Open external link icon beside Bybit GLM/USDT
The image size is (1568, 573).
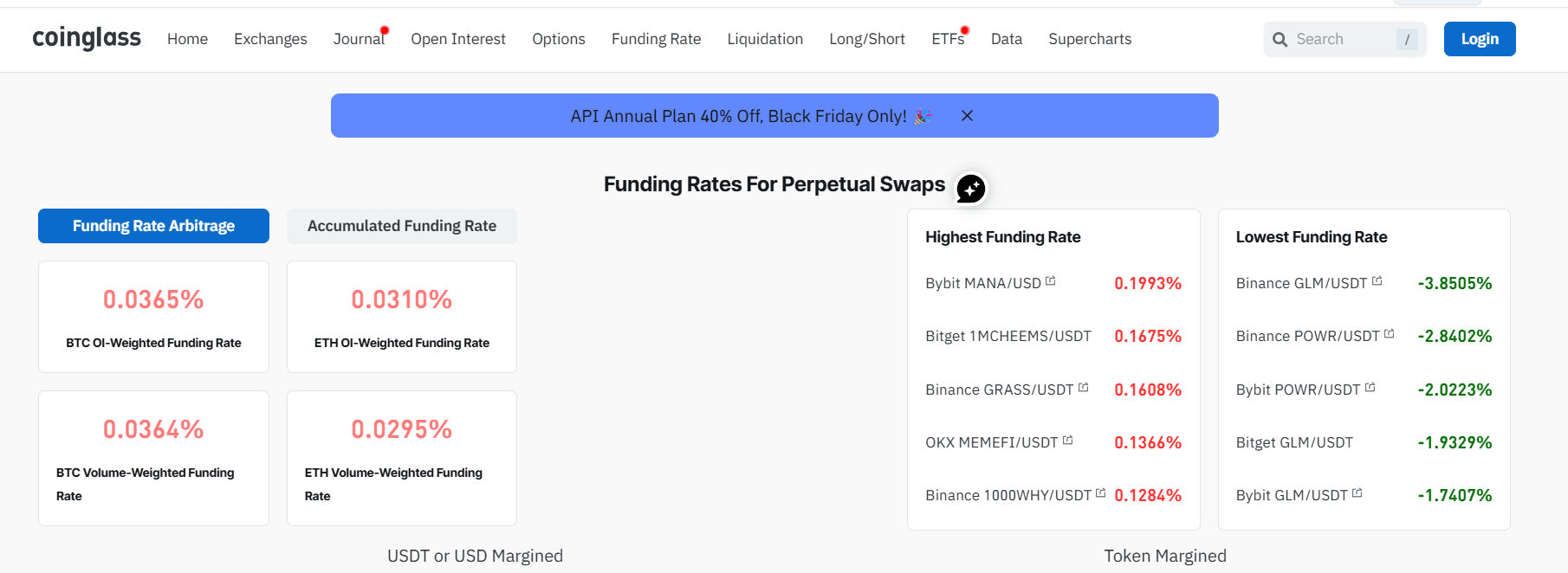[x=1357, y=493]
